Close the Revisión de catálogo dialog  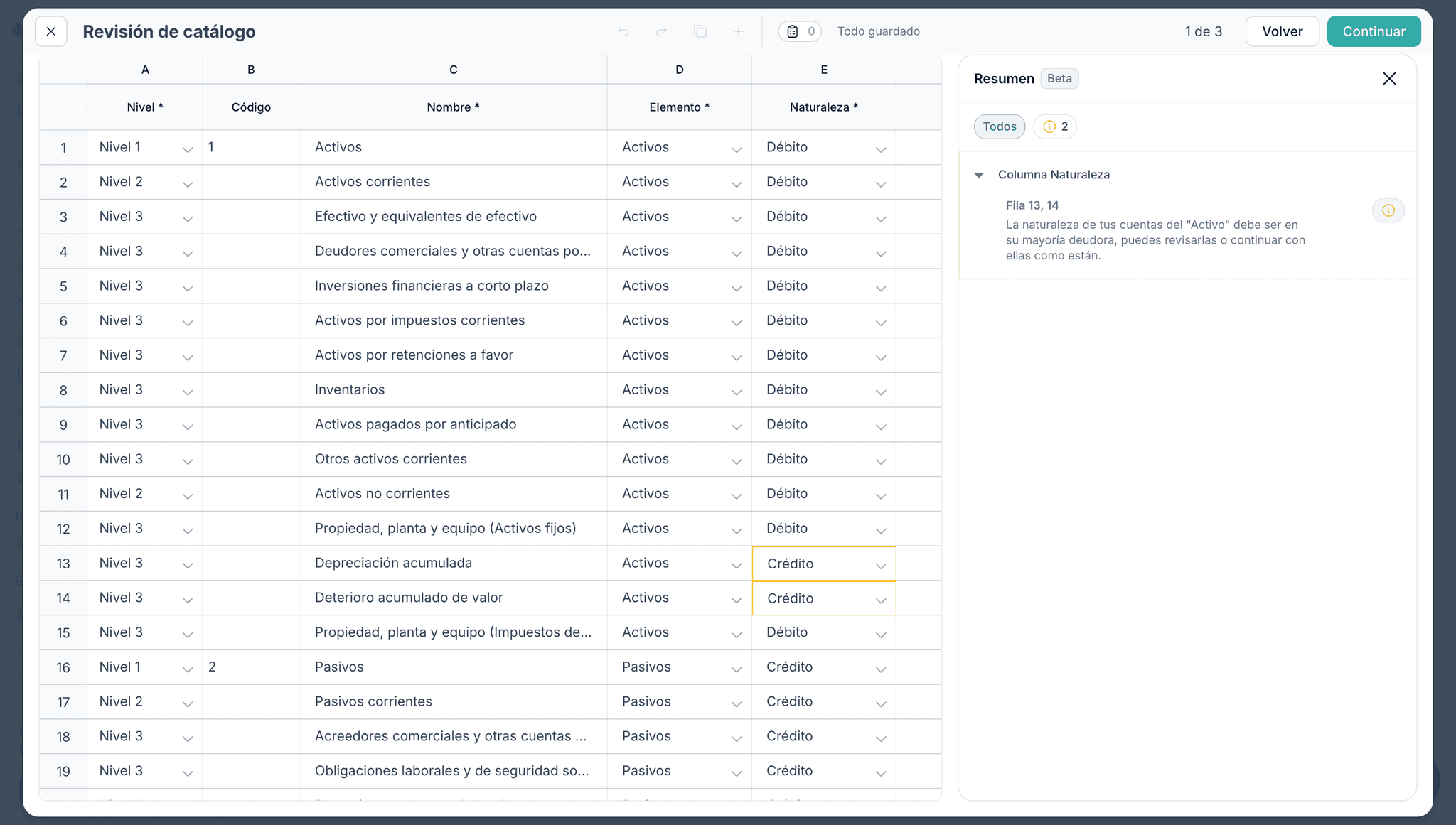point(51,31)
